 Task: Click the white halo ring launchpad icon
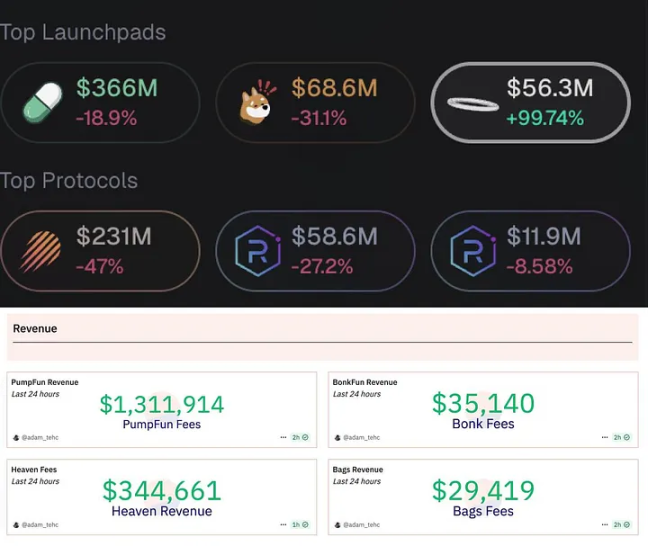[473, 104]
